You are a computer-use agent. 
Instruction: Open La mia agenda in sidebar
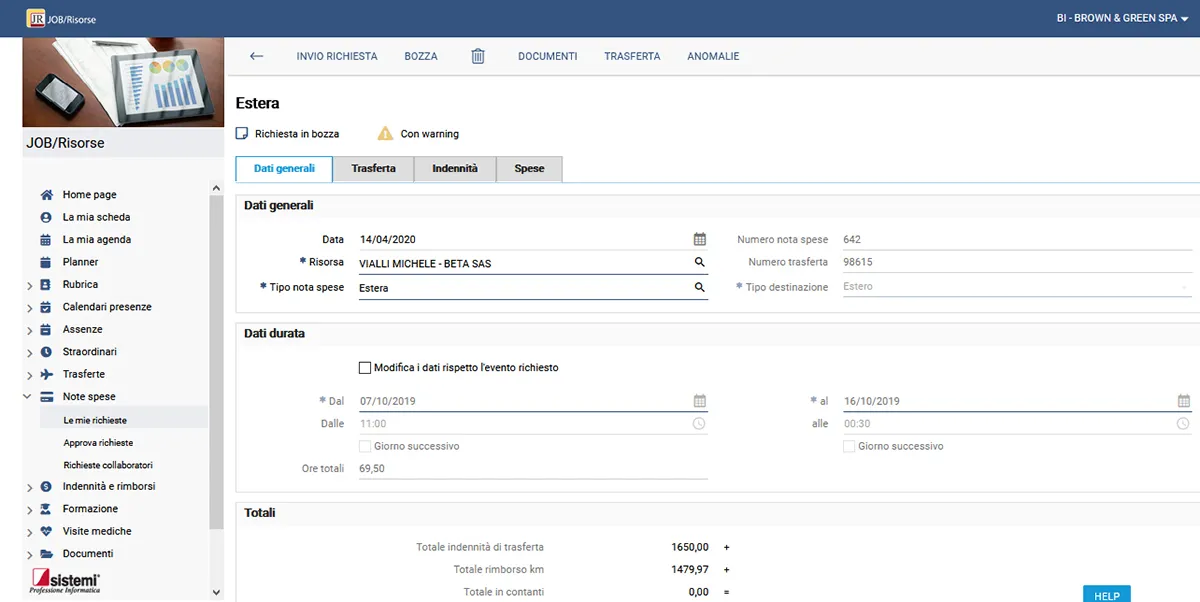[96, 240]
